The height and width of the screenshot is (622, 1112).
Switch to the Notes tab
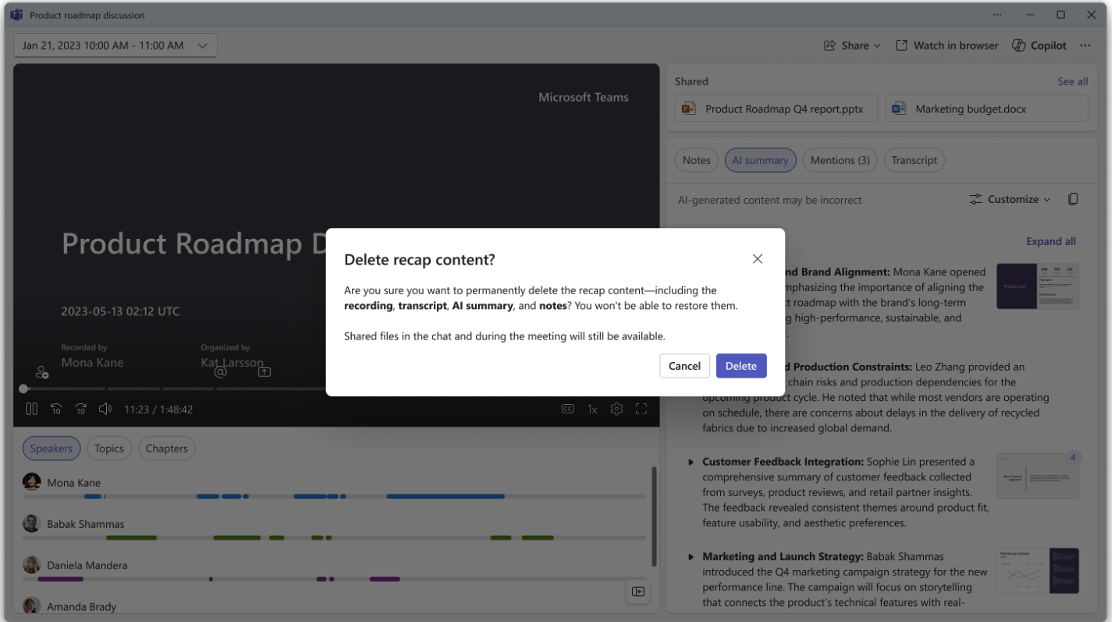pyautogui.click(x=696, y=160)
